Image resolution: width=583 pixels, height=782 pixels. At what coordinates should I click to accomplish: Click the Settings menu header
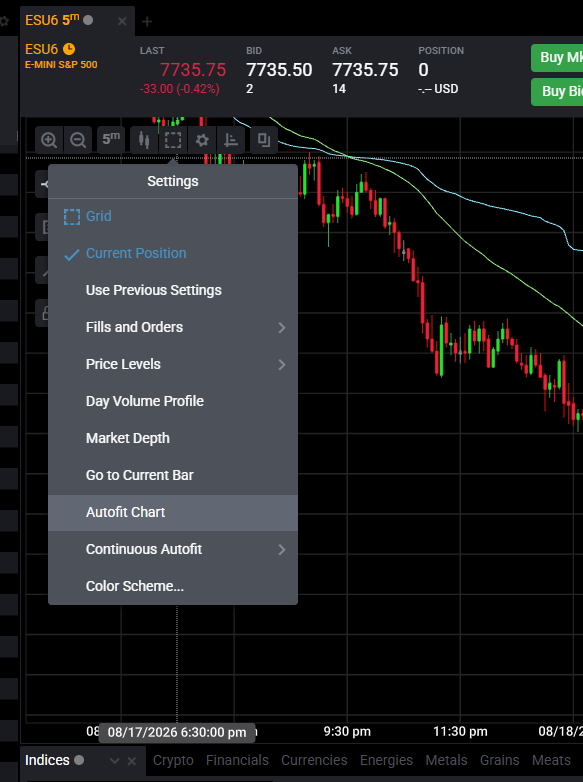point(173,182)
